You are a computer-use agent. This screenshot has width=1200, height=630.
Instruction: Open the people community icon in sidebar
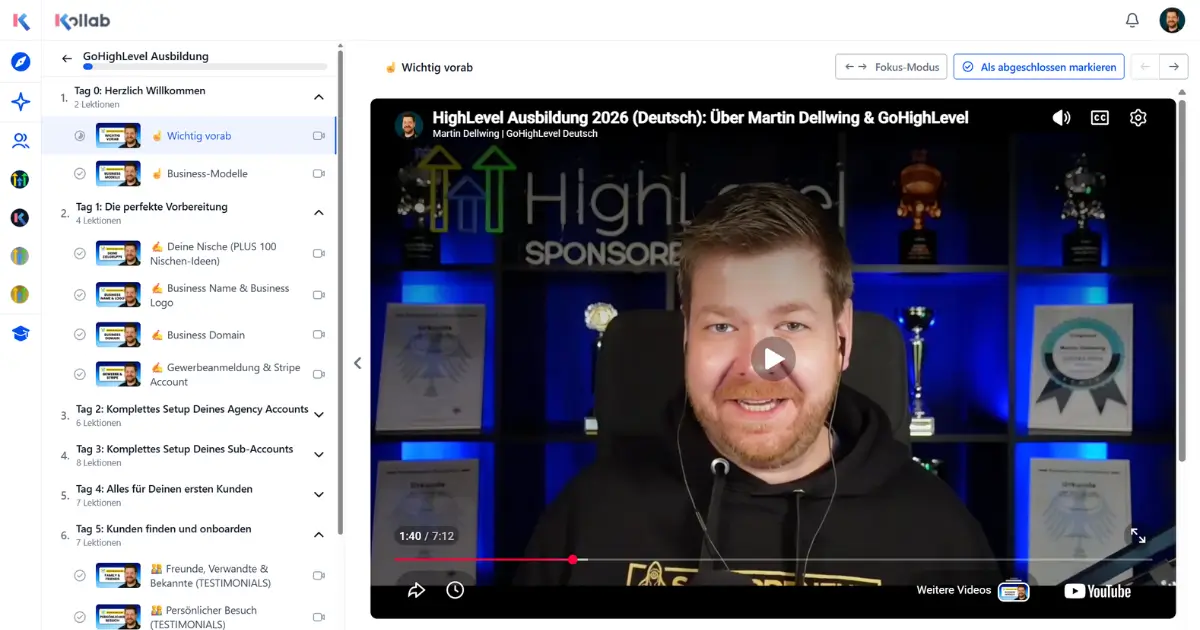coord(20,140)
